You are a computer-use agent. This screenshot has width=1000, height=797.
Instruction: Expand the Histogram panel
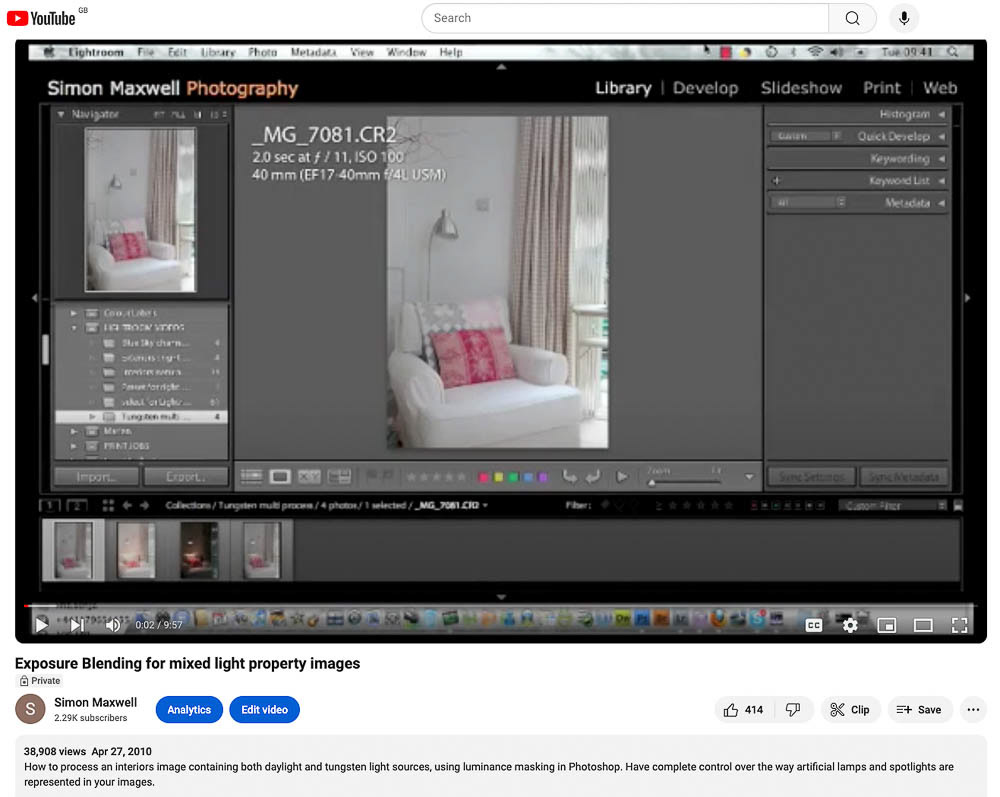pos(941,114)
